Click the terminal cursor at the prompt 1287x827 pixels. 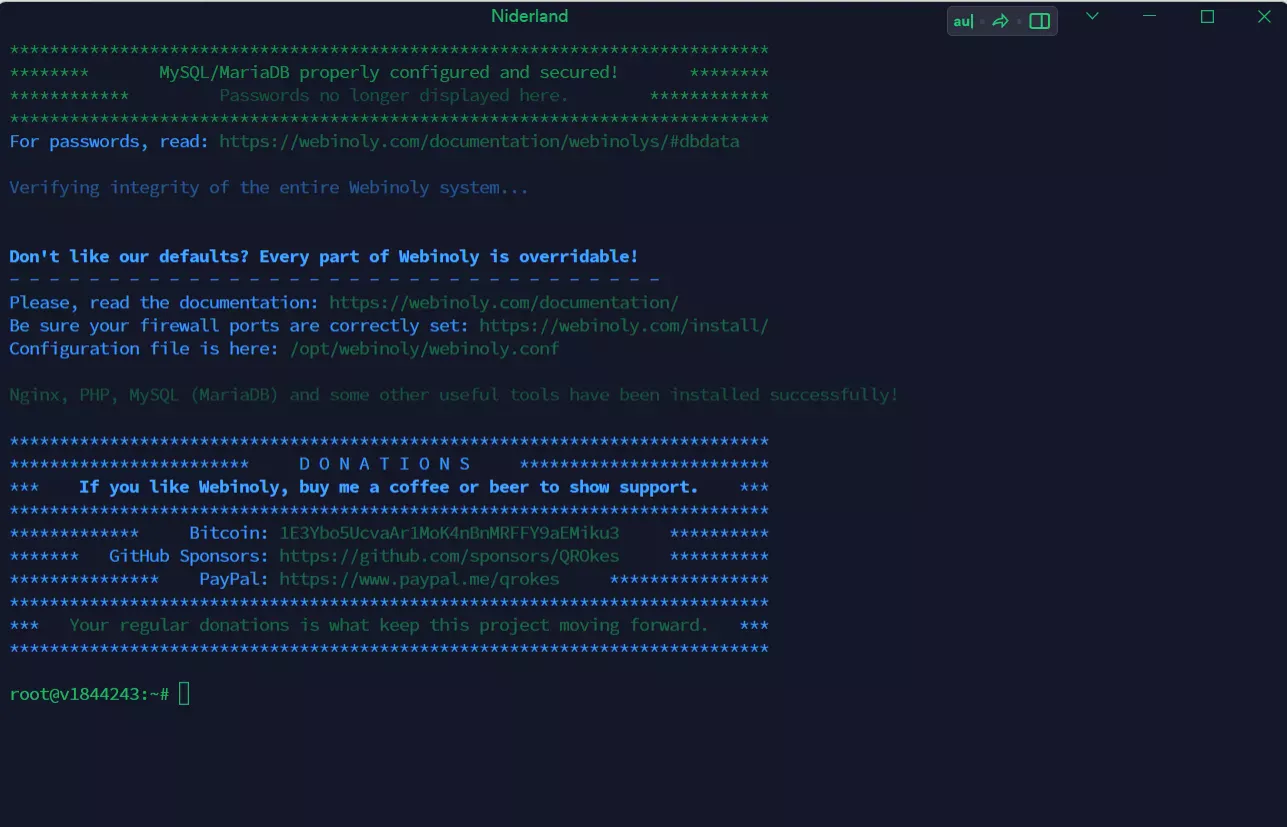tap(184, 694)
